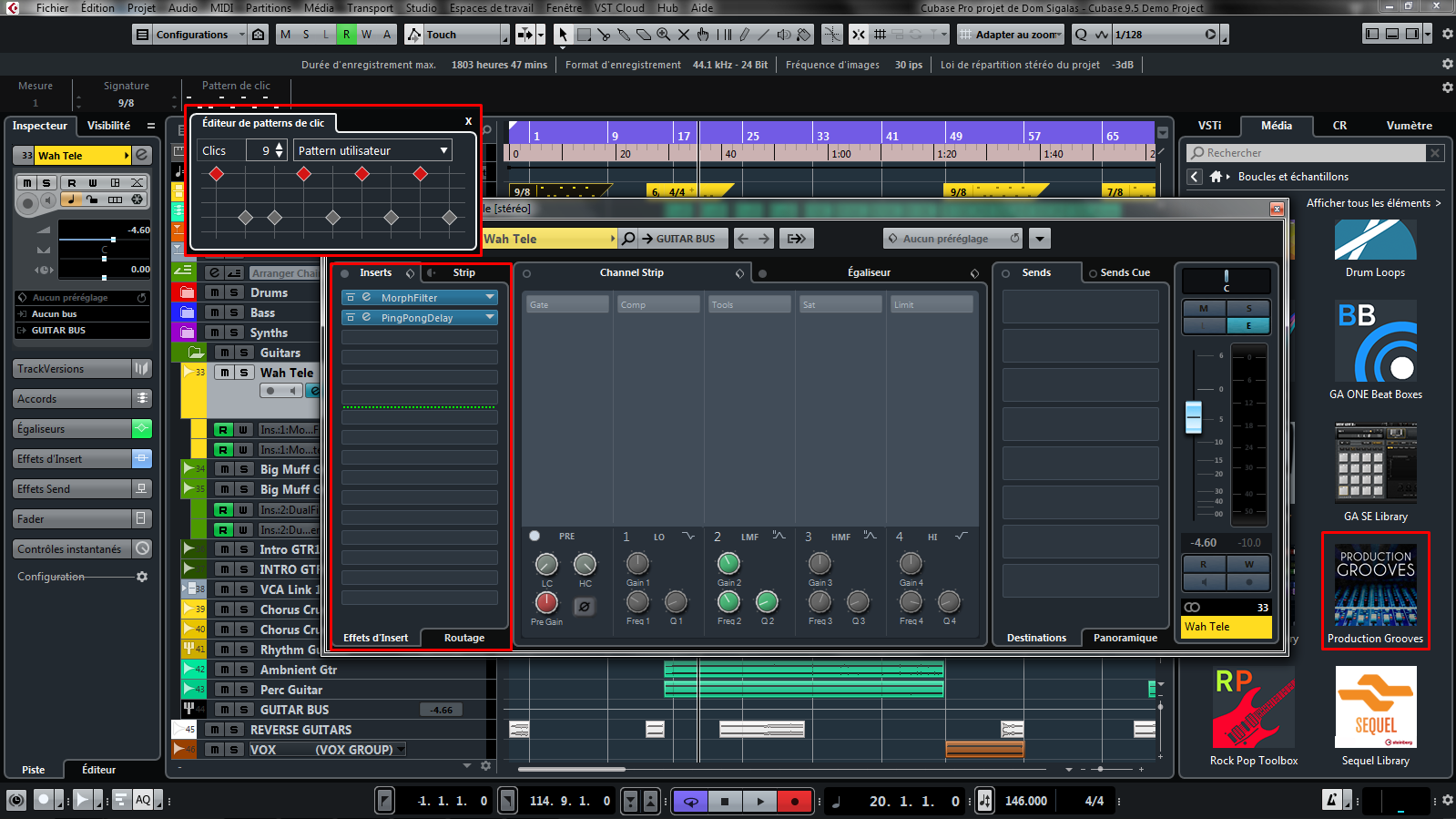The image size is (1456, 819).
Task: Open the Touch automation mode dropdown
Action: coord(458,35)
